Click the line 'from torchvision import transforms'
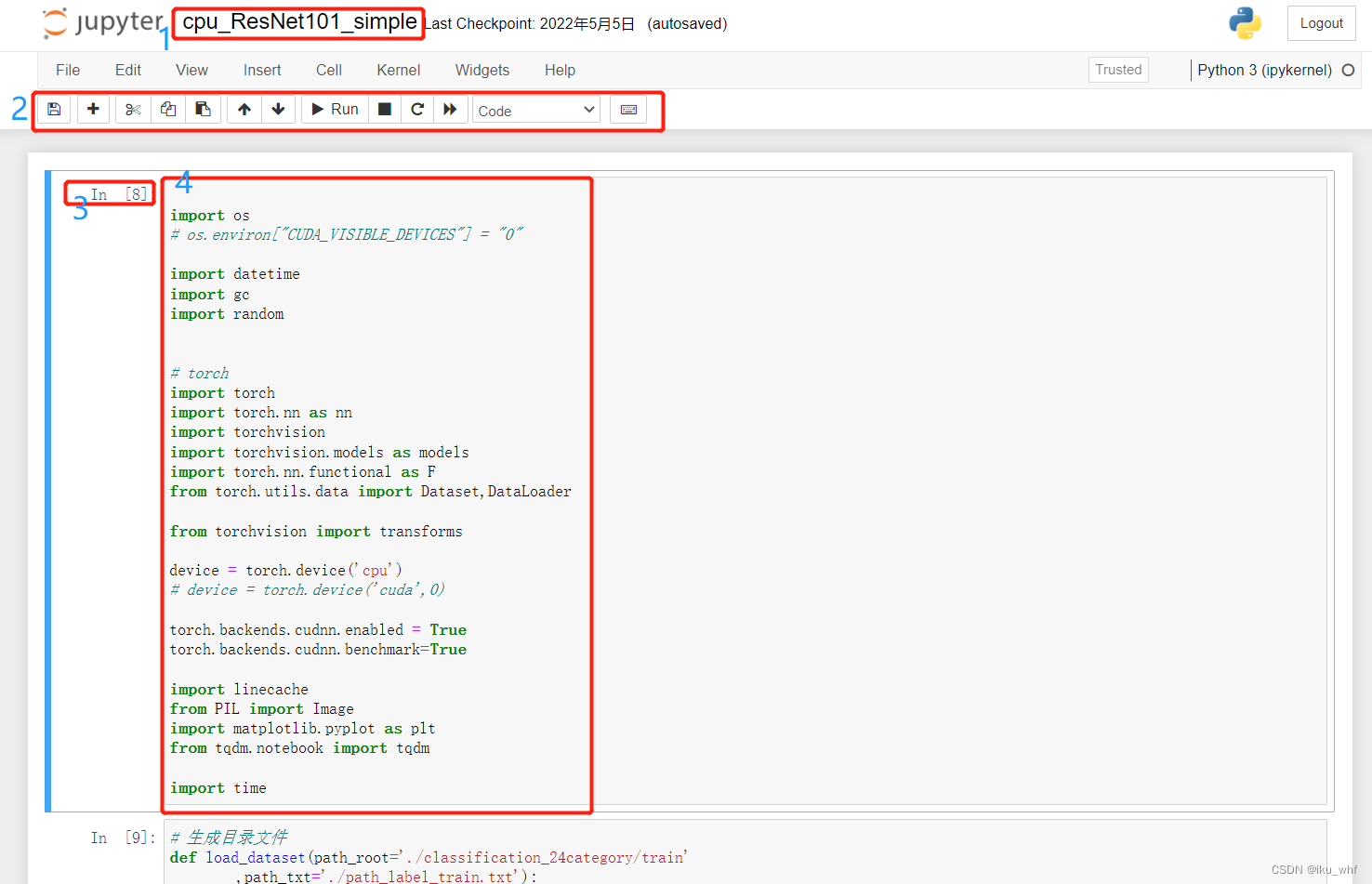Screen dimensions: 1372x884 pyautogui.click(x=316, y=532)
